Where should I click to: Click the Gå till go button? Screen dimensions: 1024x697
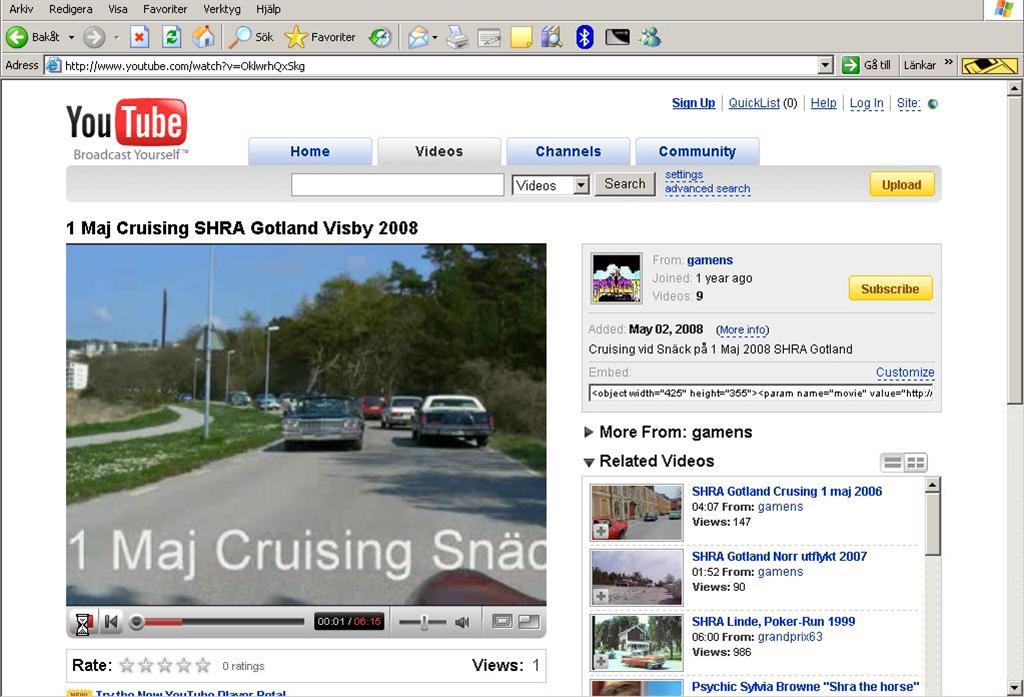(866, 65)
